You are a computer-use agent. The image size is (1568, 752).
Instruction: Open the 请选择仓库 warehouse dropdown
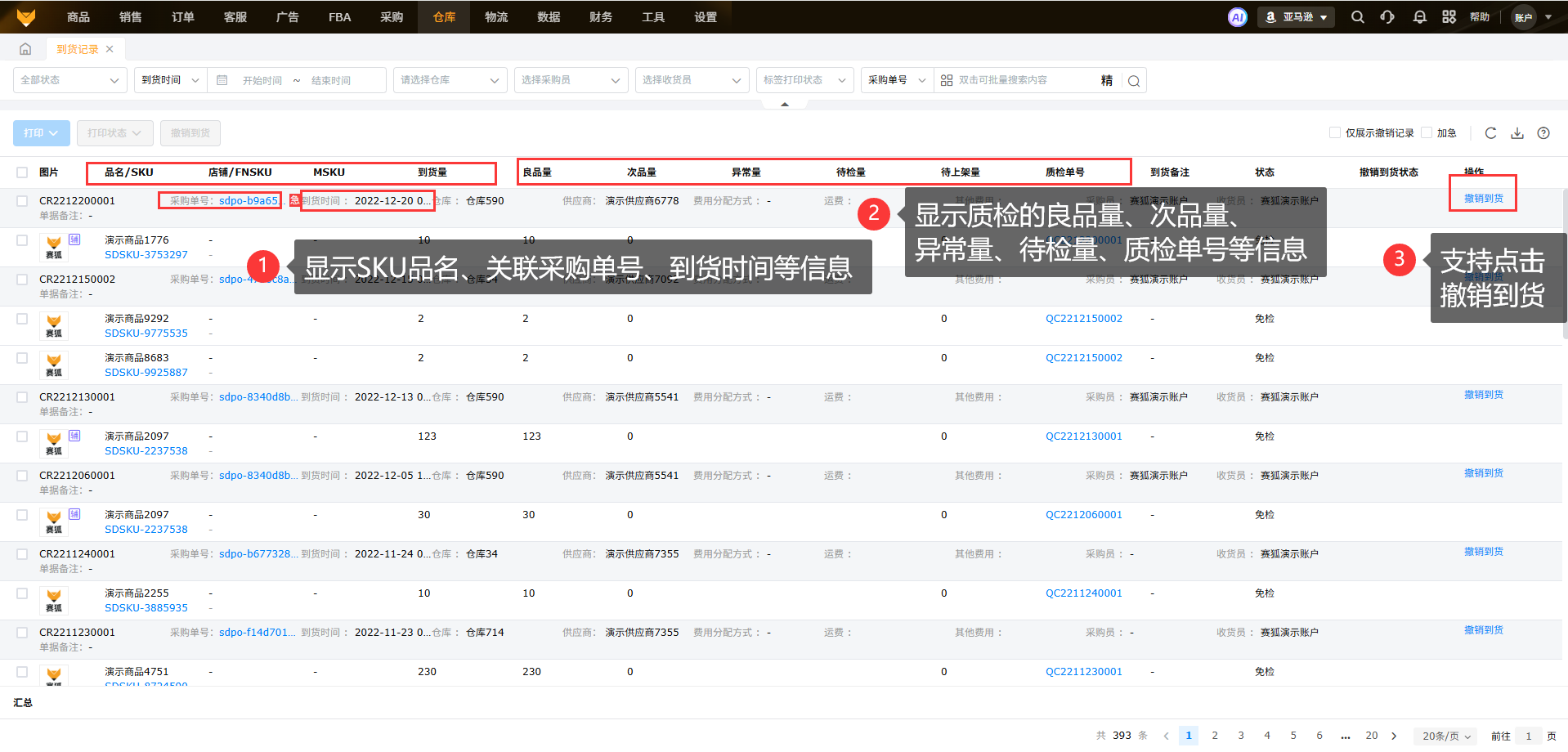(449, 80)
